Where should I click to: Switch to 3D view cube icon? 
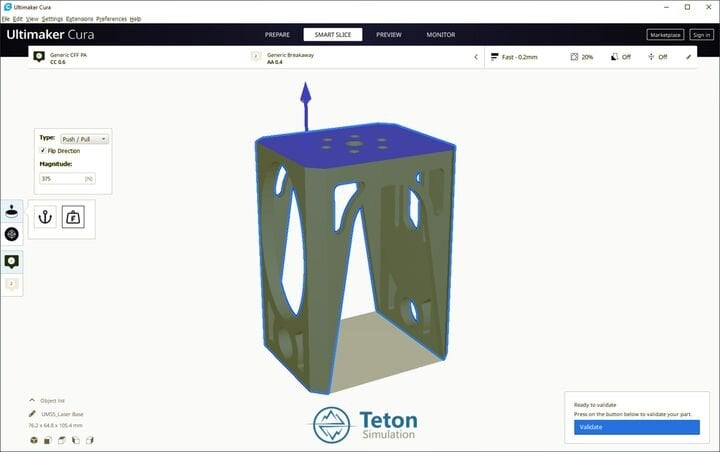pyautogui.click(x=33, y=440)
